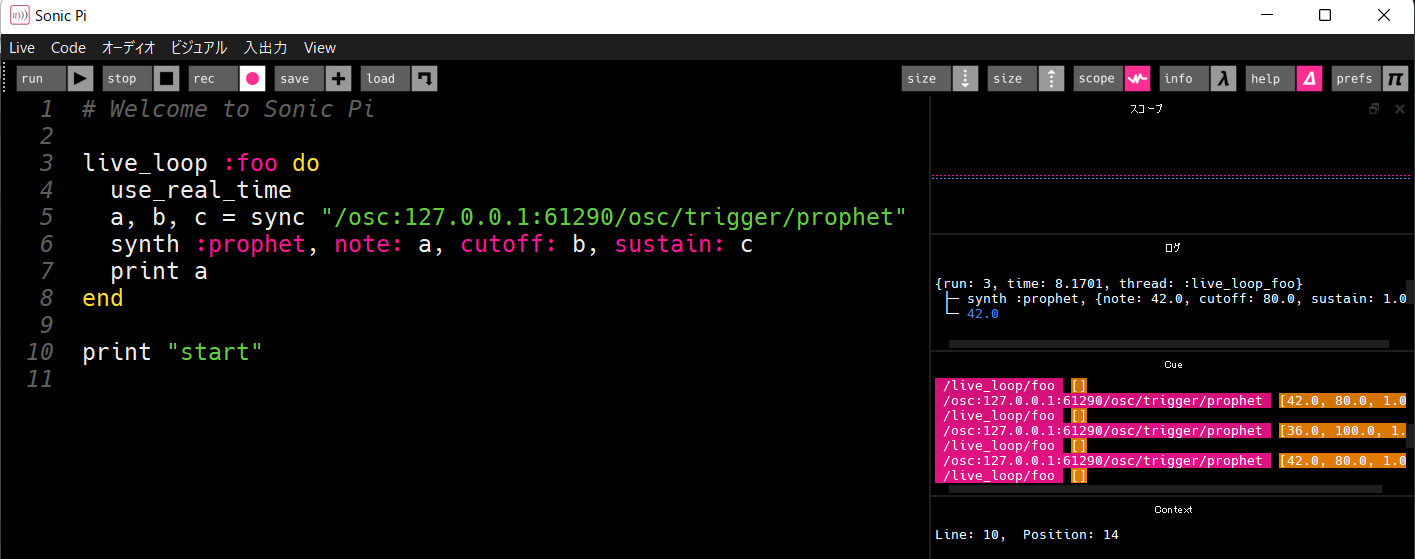
Task: Open info via the lambda icon
Action: coord(1223,78)
